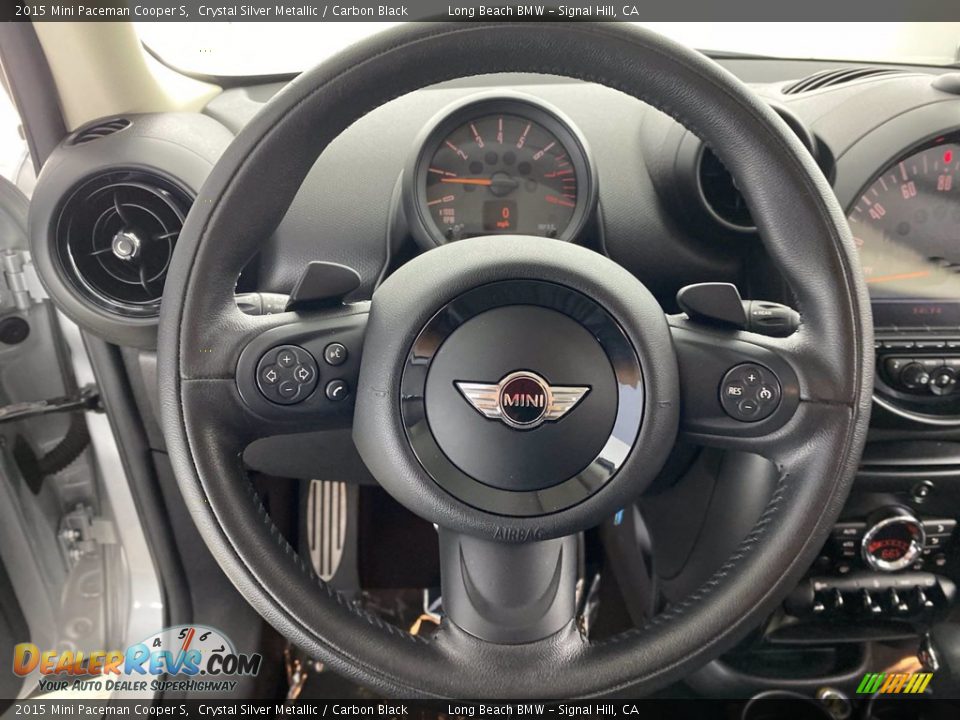The image size is (960, 720).
Task: Toggle the cruise control on/off speedometer-icon button
Action: 766,394
